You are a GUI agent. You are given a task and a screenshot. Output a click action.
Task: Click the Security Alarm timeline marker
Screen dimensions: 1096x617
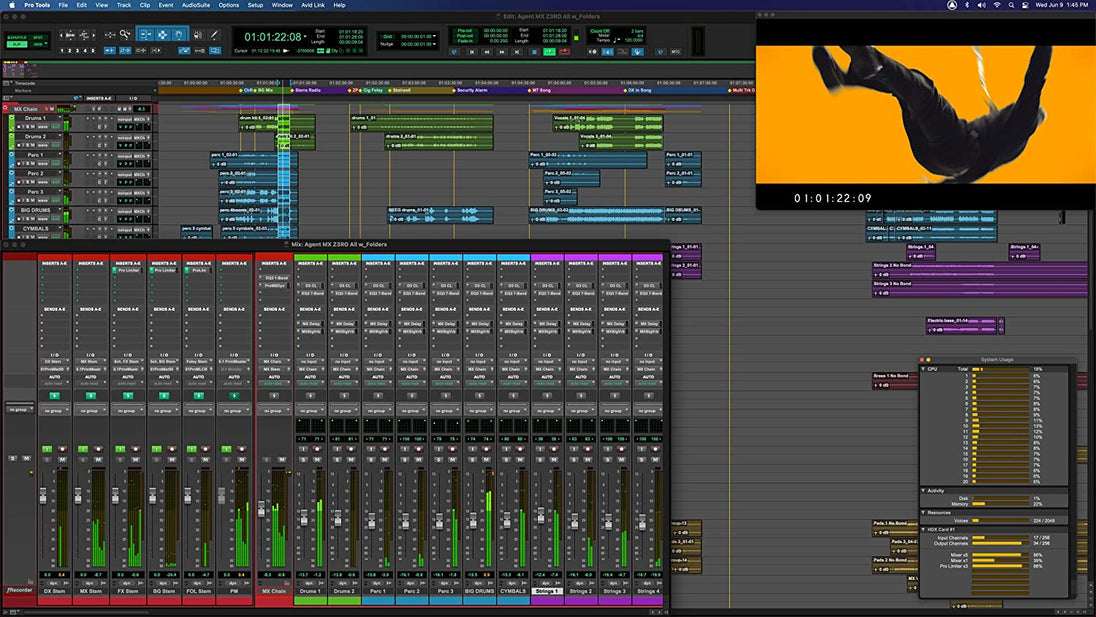[472, 90]
